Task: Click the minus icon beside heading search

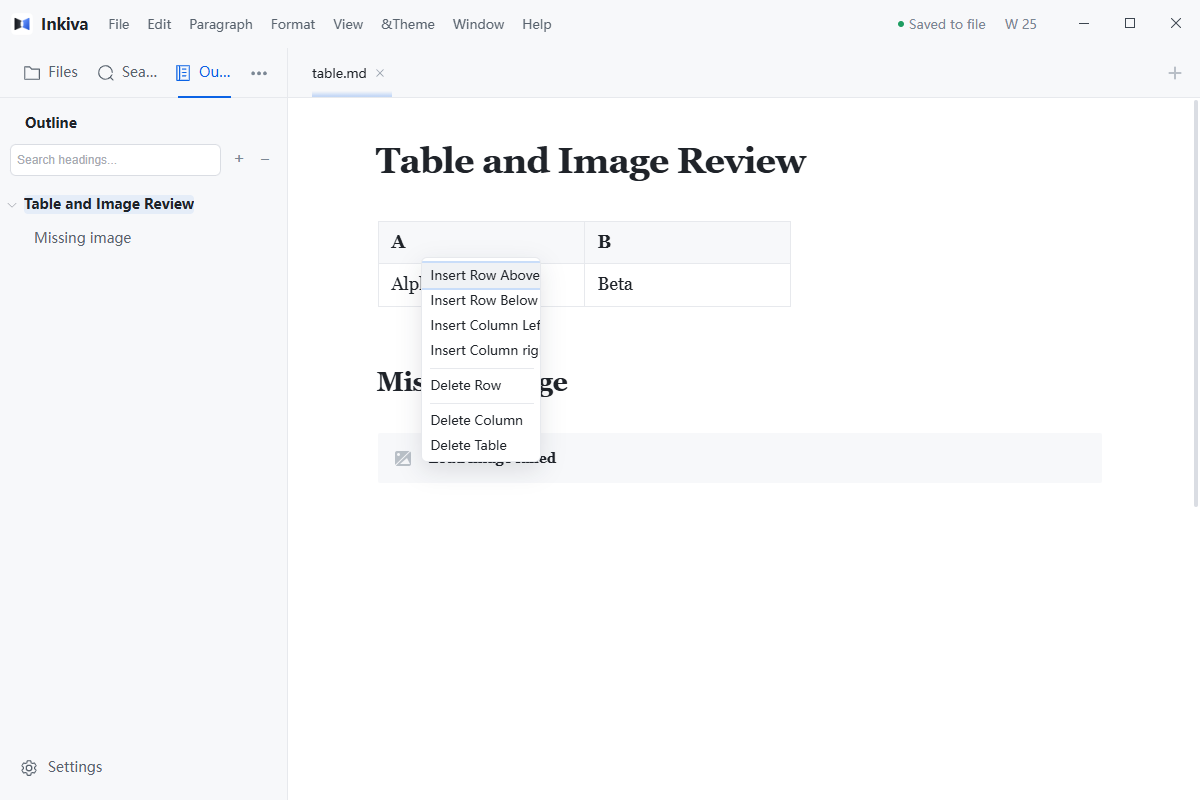Action: point(265,159)
